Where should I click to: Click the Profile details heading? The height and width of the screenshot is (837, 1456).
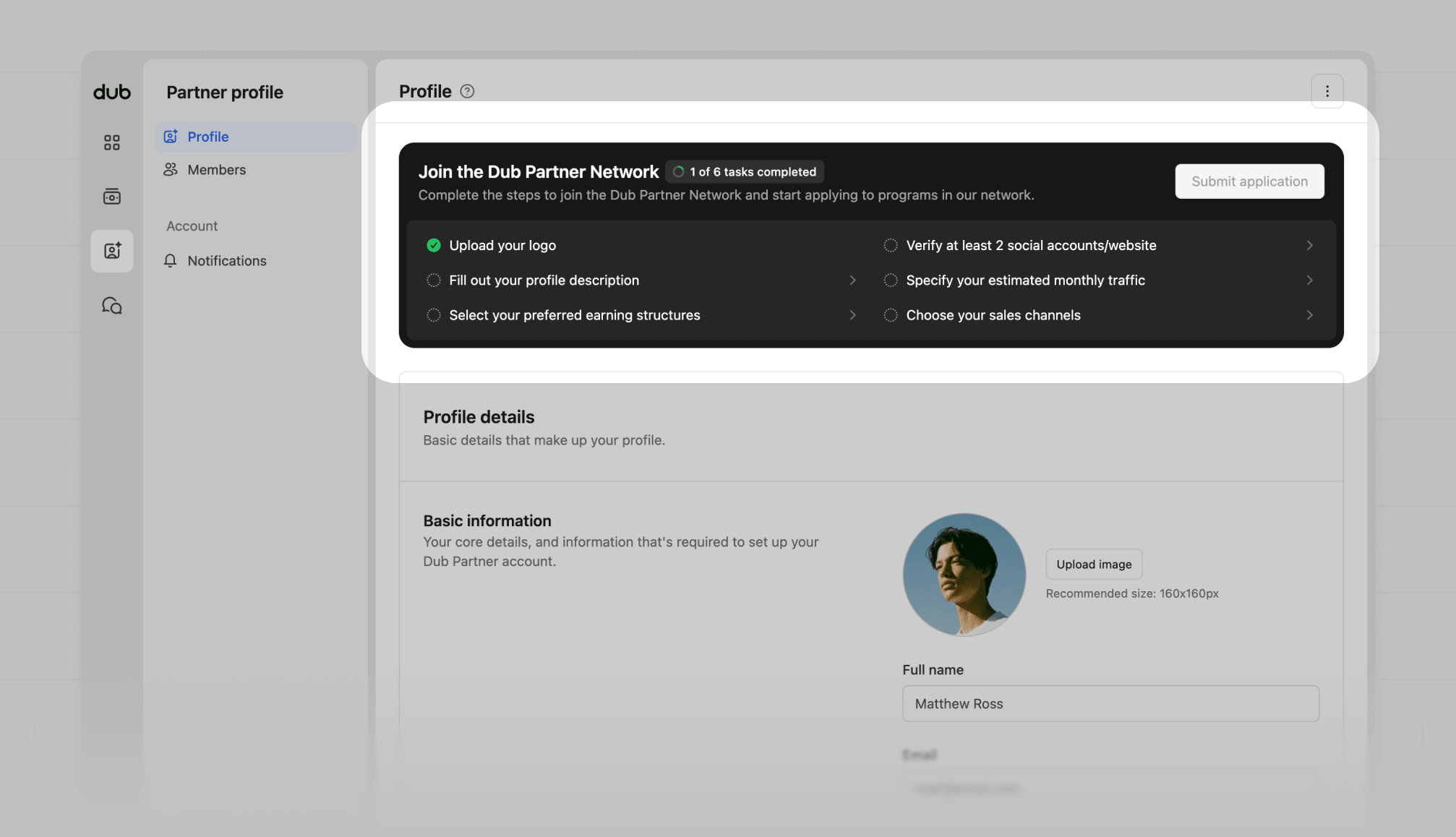479,417
